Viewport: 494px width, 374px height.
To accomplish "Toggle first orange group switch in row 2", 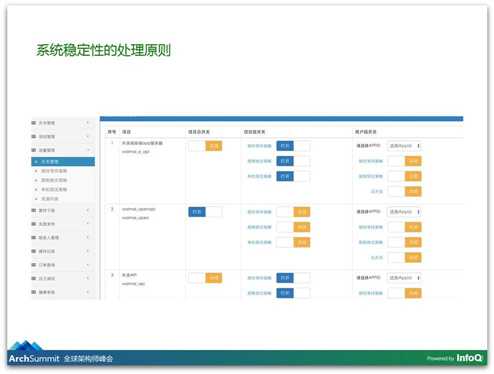I will [293, 212].
